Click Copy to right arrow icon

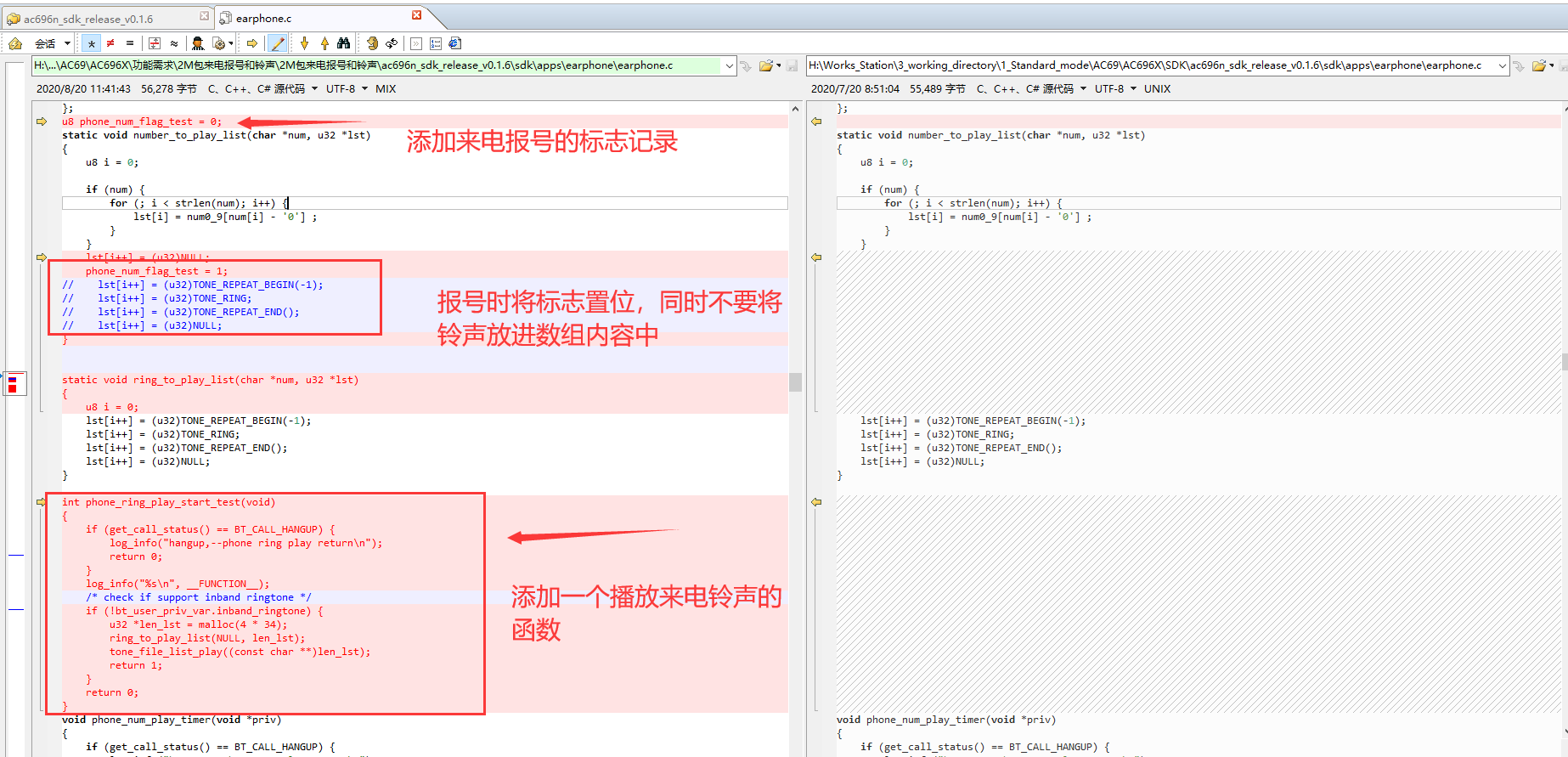pos(252,43)
